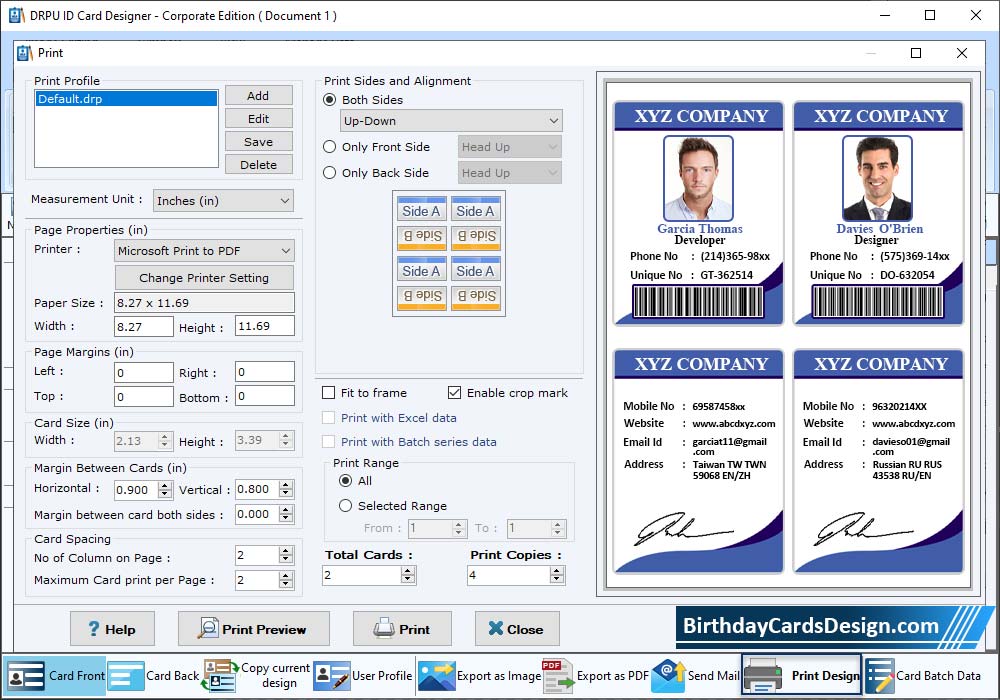Select Default.drp in Print Profile list
Image resolution: width=1000 pixels, height=700 pixels.
126,99
